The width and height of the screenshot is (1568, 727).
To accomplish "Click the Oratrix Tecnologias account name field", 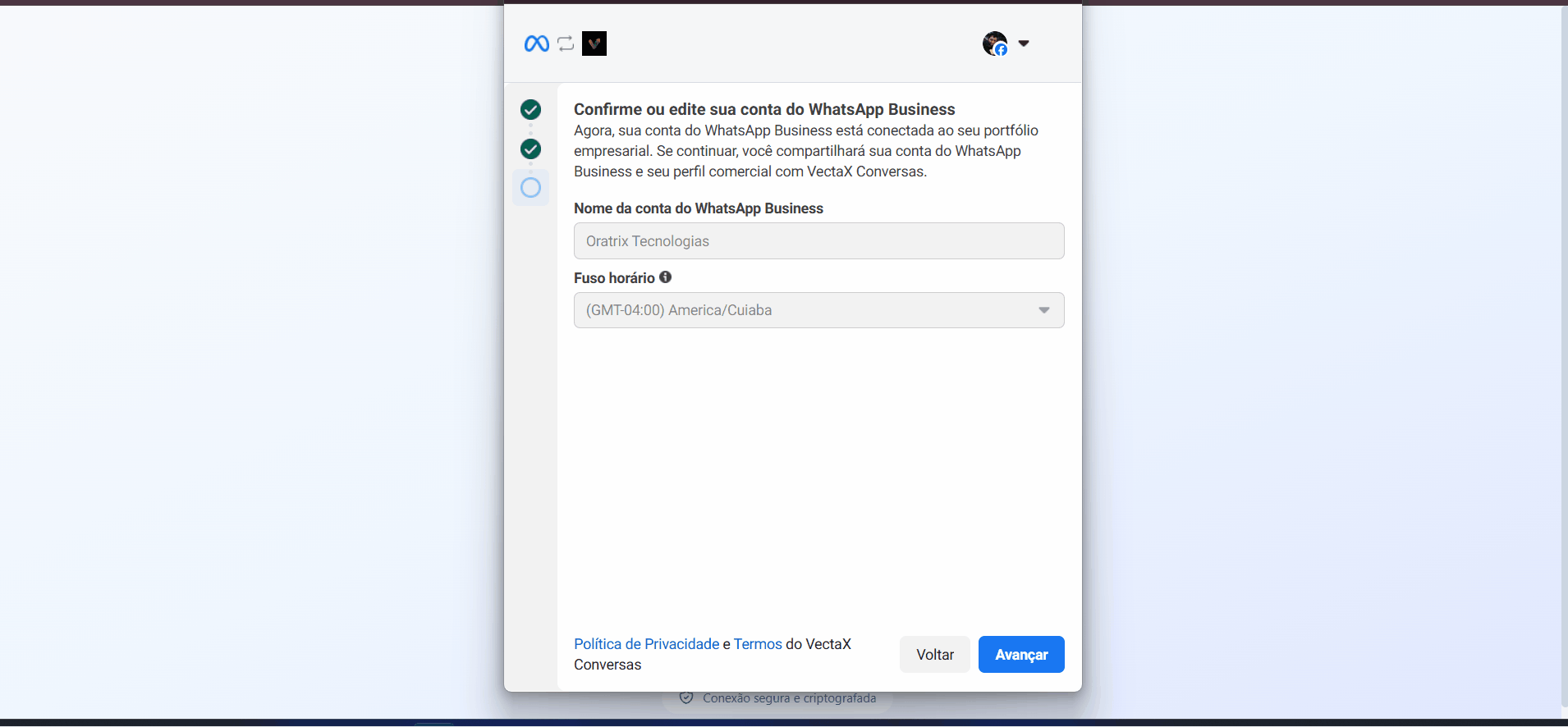I will [818, 241].
